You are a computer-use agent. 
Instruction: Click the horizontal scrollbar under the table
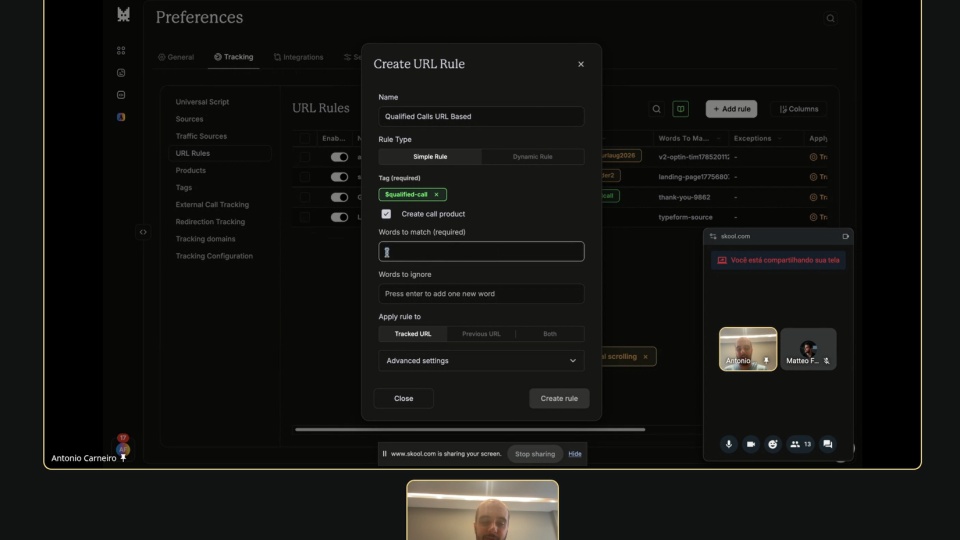point(470,430)
